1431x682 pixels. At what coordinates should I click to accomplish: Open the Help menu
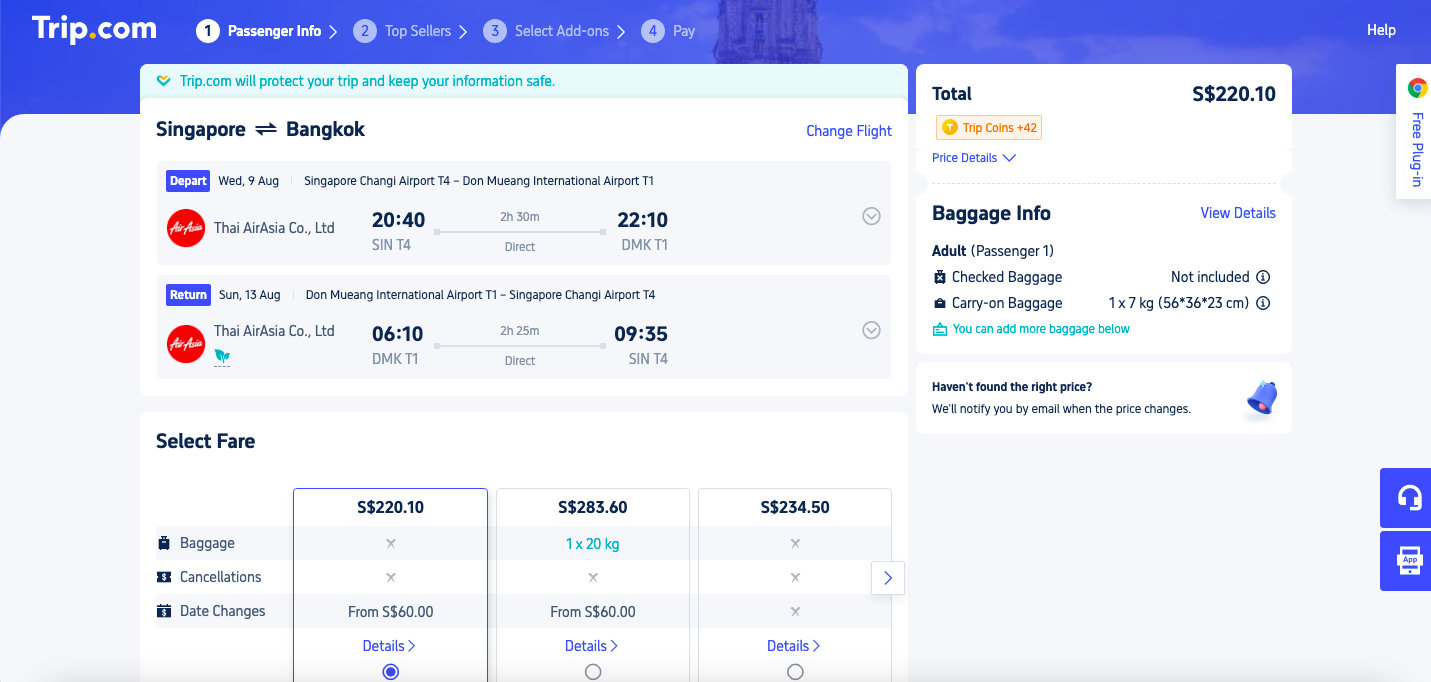[x=1381, y=30]
